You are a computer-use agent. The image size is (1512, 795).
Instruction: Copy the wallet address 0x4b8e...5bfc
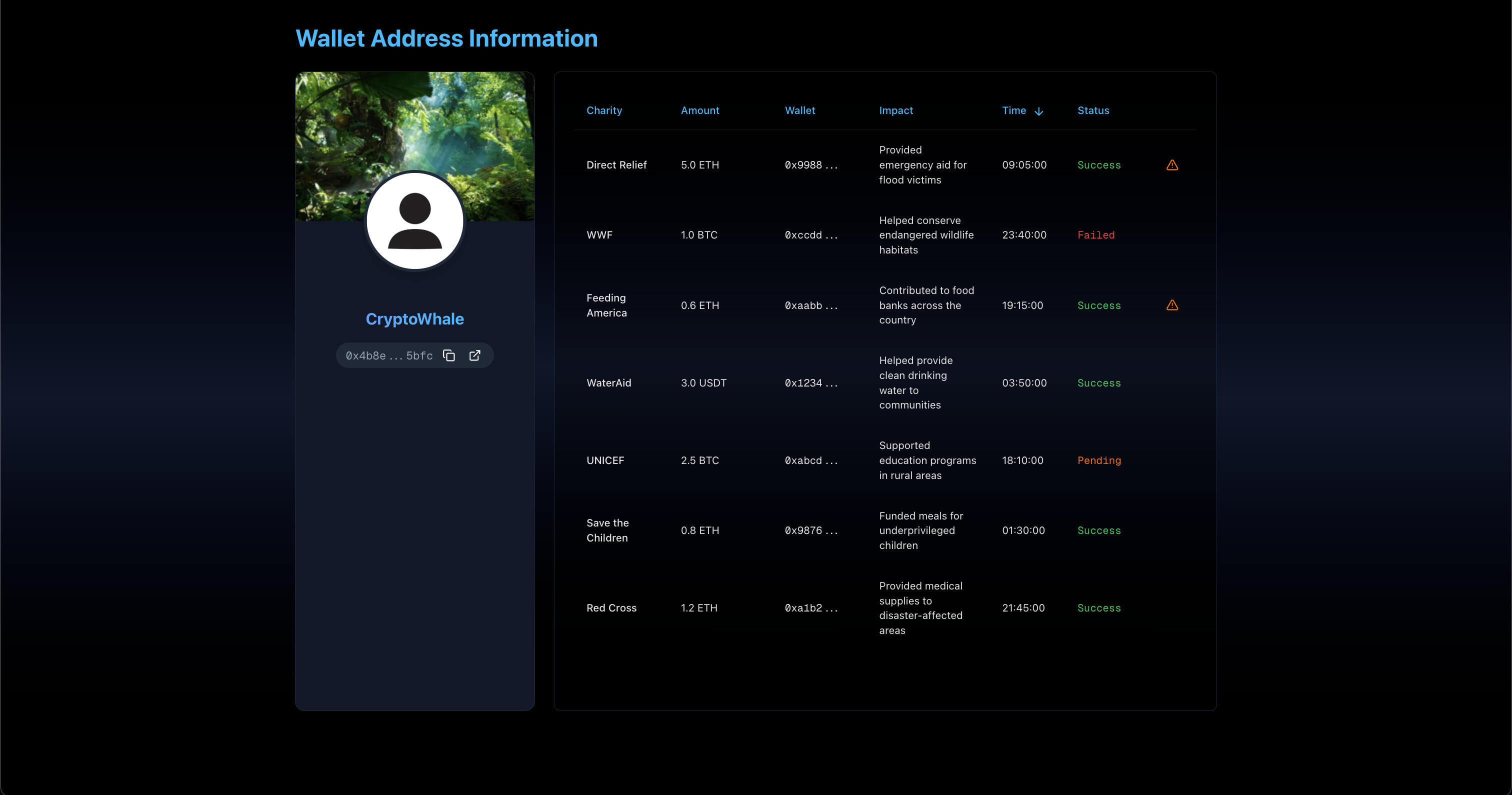[x=449, y=356]
